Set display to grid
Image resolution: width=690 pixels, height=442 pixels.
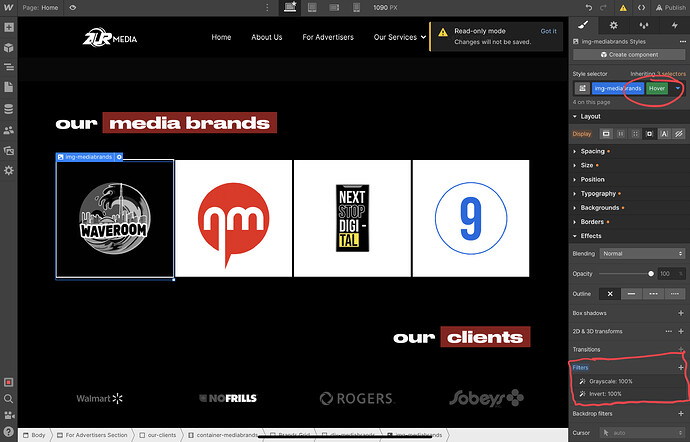635,134
